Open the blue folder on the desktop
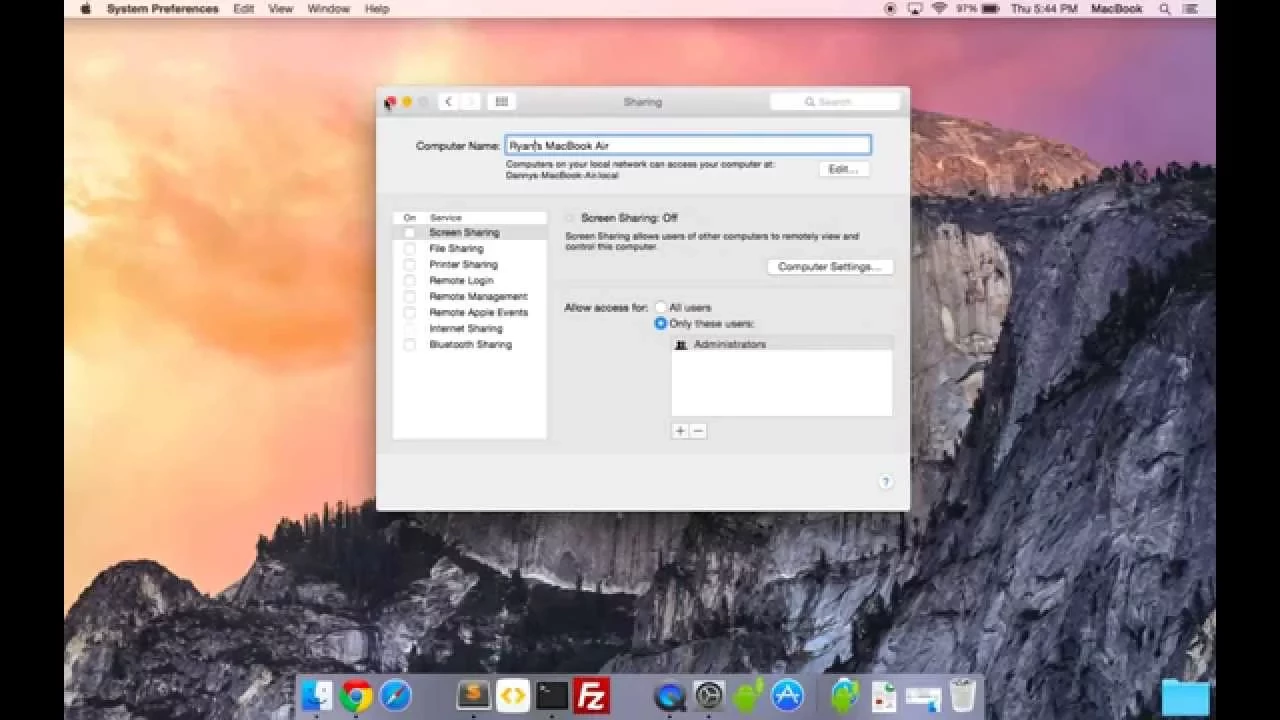Image resolution: width=1280 pixels, height=720 pixels. pos(1186,697)
